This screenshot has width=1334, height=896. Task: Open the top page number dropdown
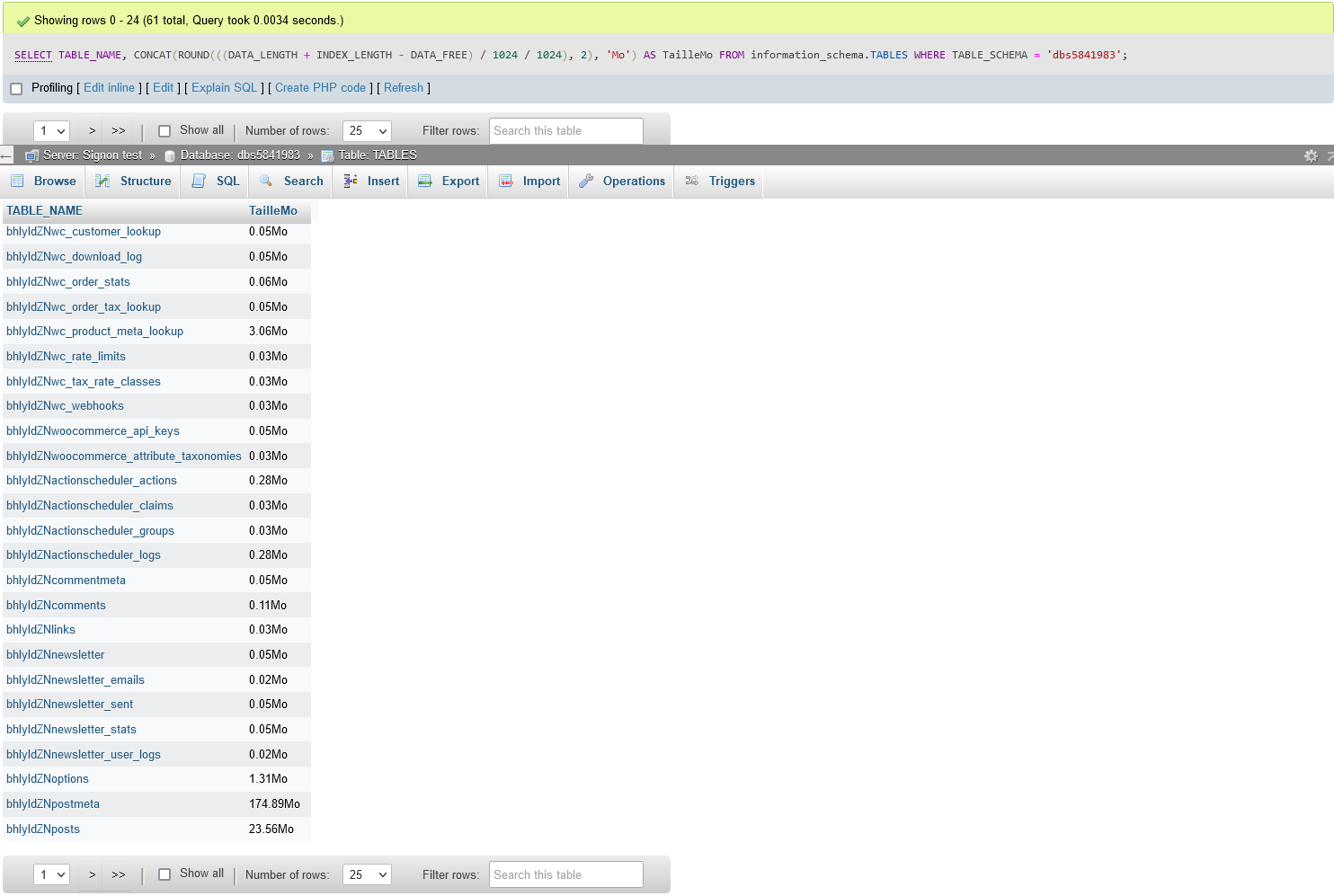pos(52,131)
